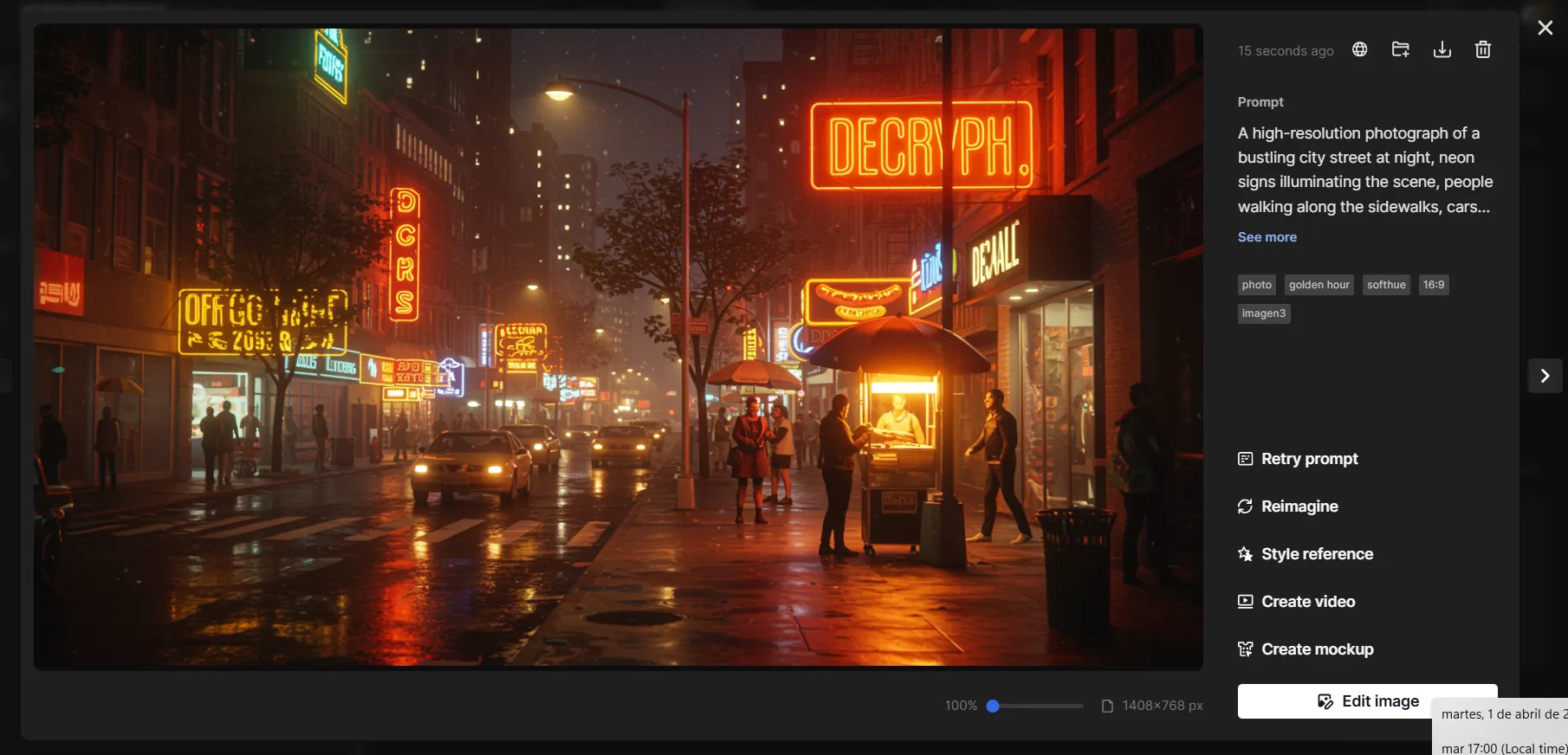This screenshot has width=1568, height=755.
Task: Select the golden hour tag
Action: click(1319, 285)
